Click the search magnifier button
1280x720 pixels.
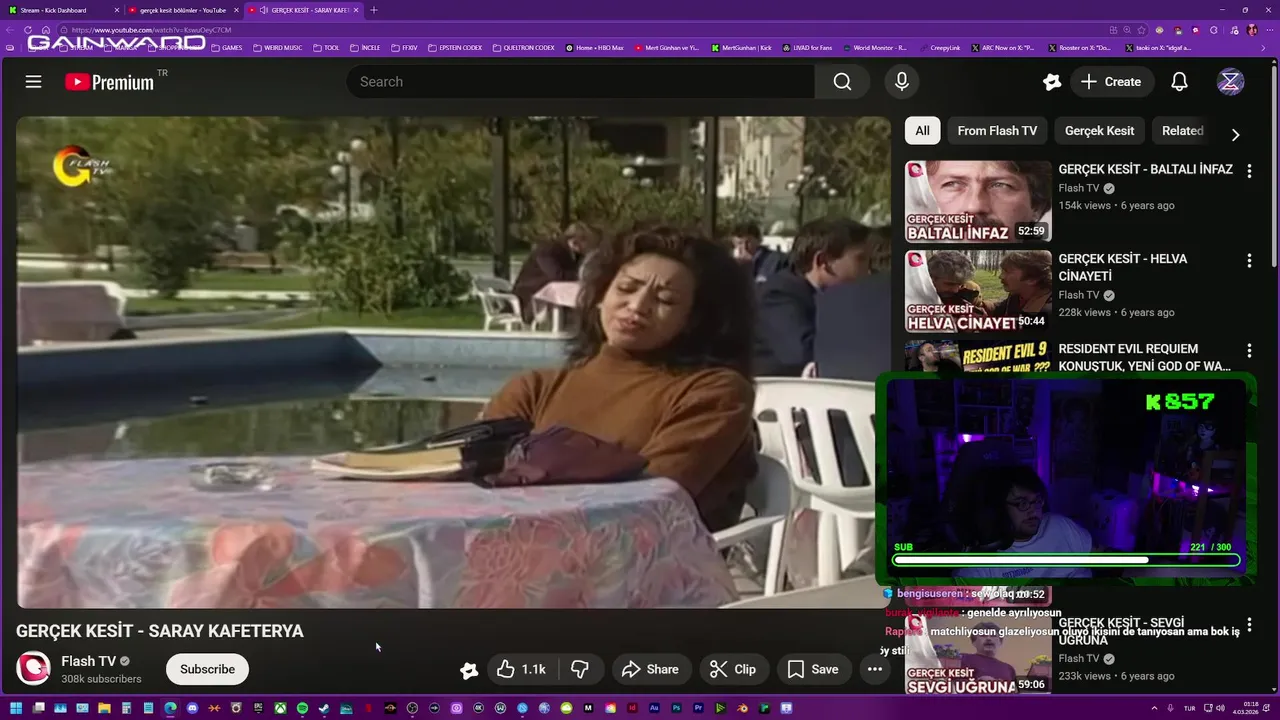pos(842,82)
